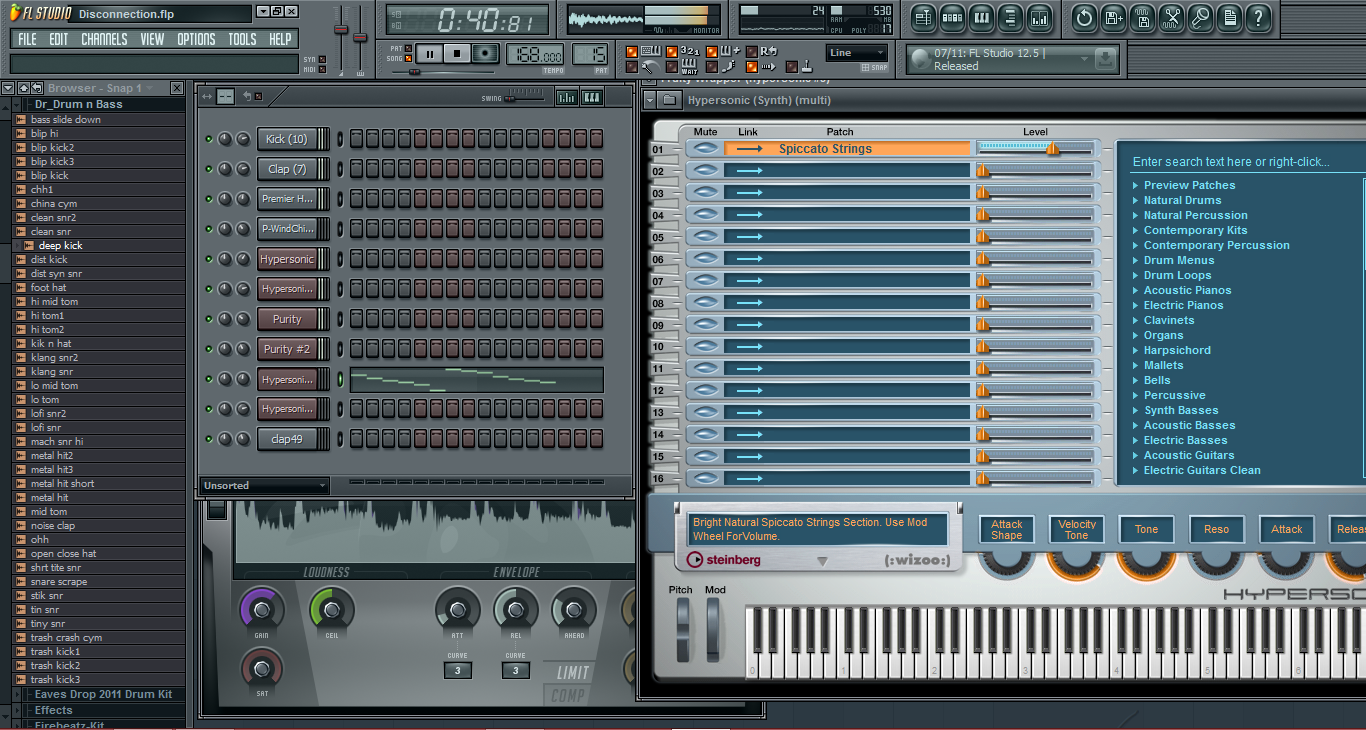The image size is (1366, 730).
Task: Click the P-WindChi... channel button
Action: point(286,229)
